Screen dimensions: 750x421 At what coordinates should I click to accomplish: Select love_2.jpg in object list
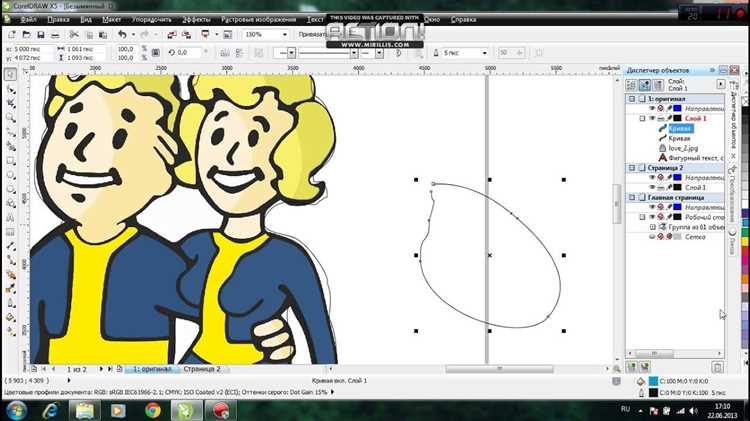point(683,148)
